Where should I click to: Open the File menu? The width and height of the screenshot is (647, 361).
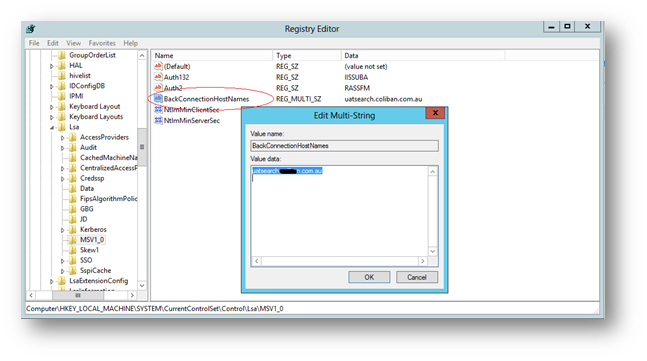[34, 43]
